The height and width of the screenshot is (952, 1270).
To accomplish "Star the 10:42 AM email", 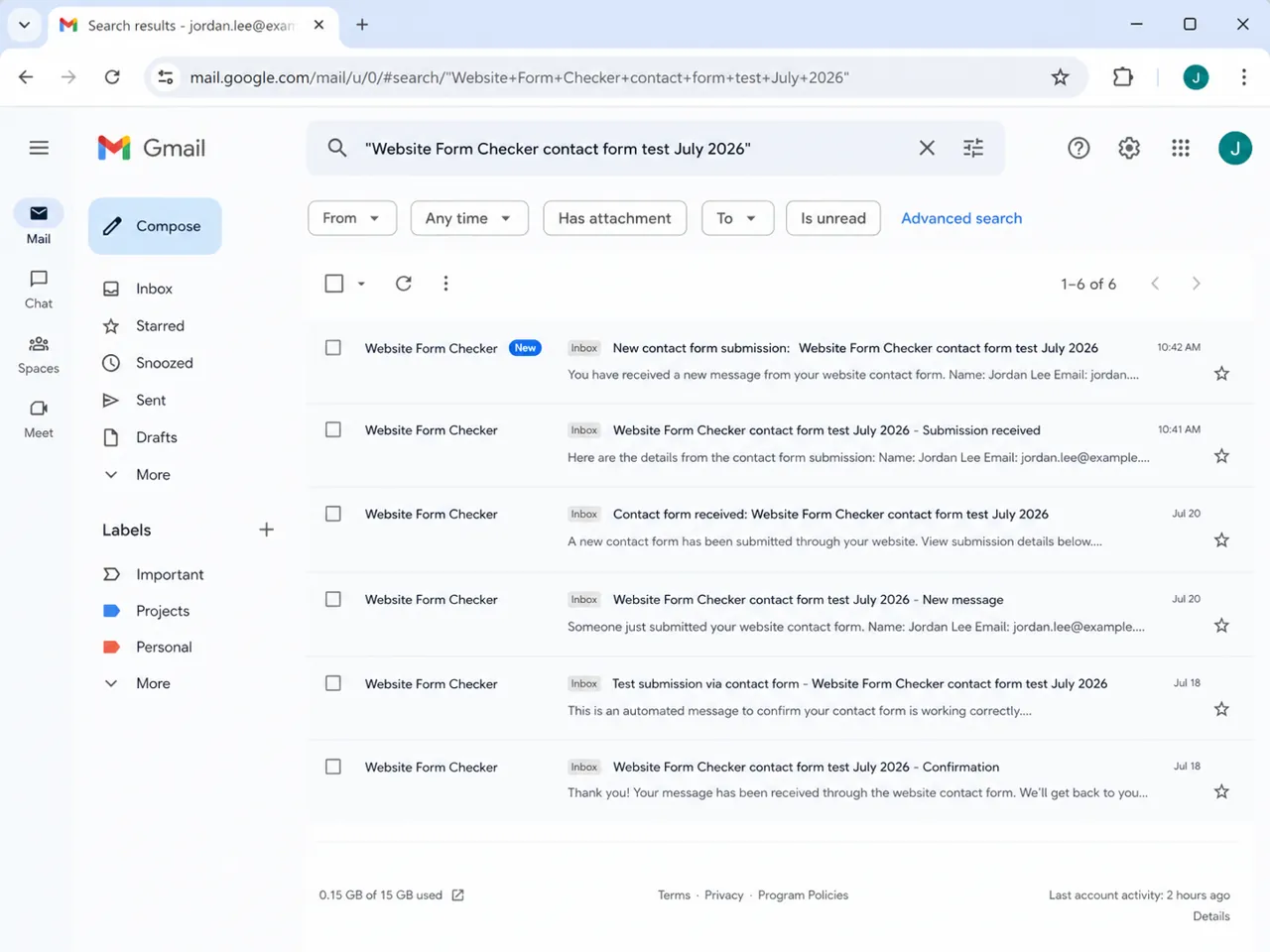I will pyautogui.click(x=1221, y=374).
